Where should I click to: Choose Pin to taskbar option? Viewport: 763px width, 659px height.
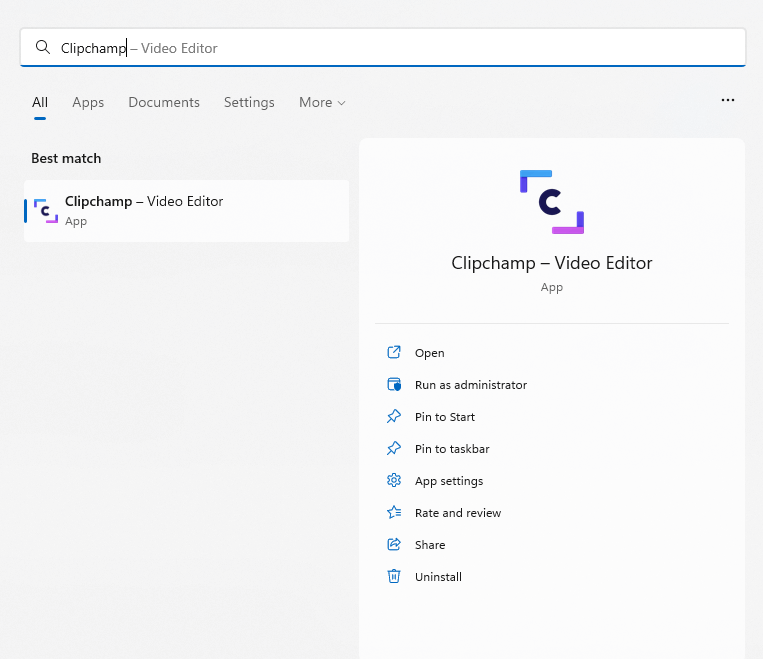[x=452, y=449]
